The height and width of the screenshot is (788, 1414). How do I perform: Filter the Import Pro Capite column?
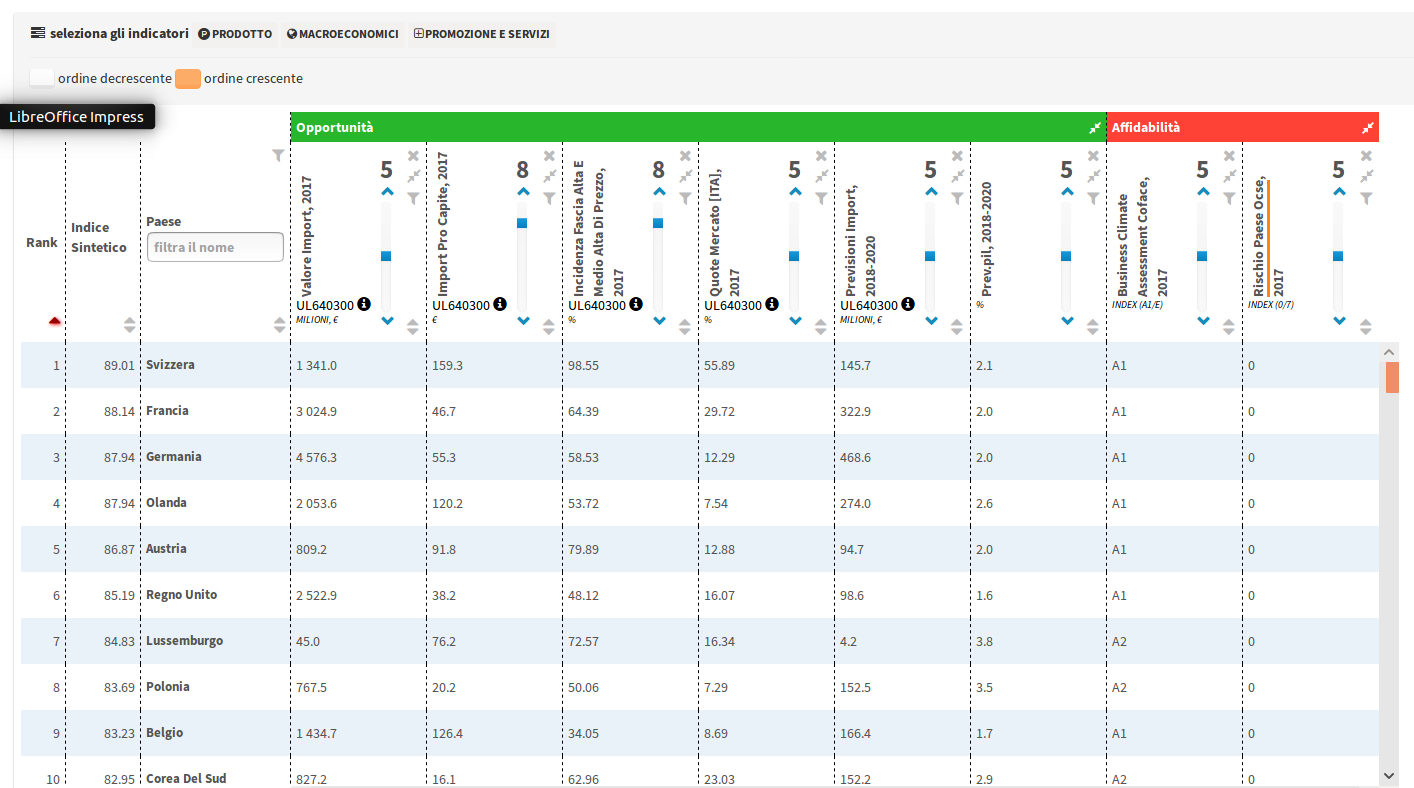click(549, 198)
